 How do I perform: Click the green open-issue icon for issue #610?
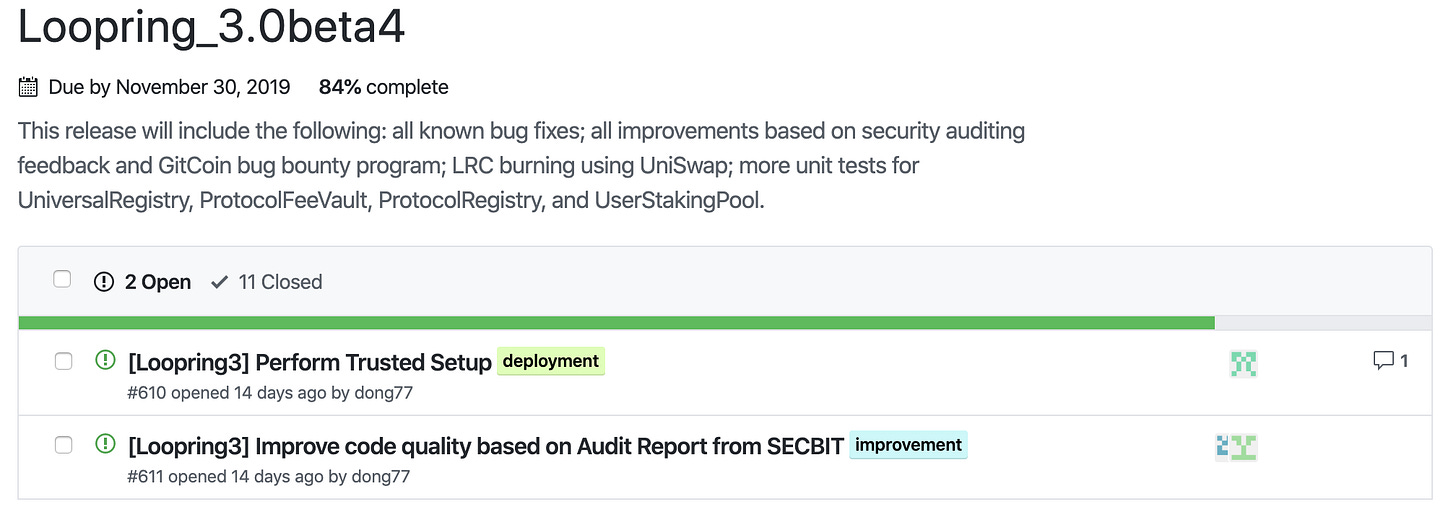(105, 360)
